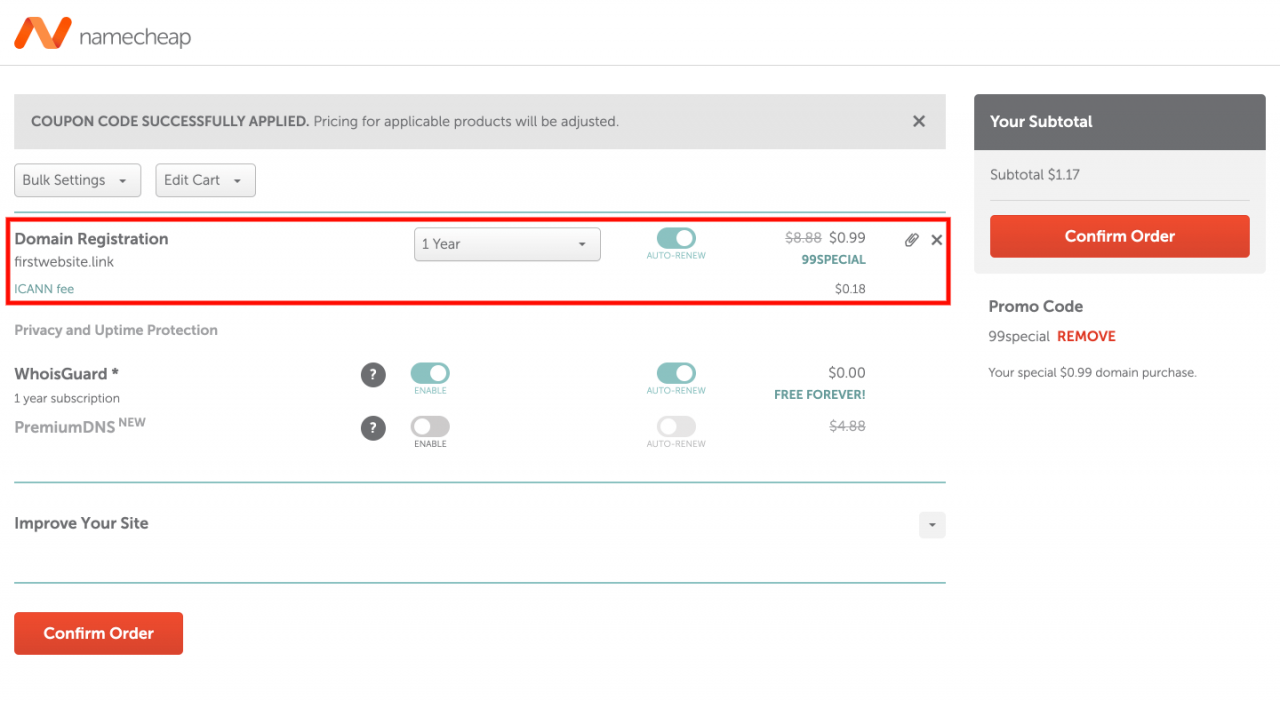
Task: Open the Edit Cart dropdown
Action: (x=205, y=180)
